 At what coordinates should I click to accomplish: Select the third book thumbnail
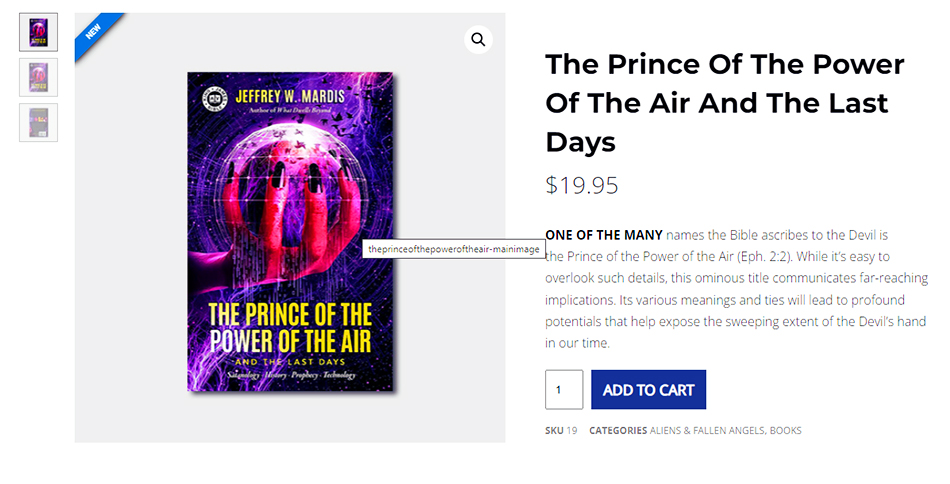(x=38, y=122)
